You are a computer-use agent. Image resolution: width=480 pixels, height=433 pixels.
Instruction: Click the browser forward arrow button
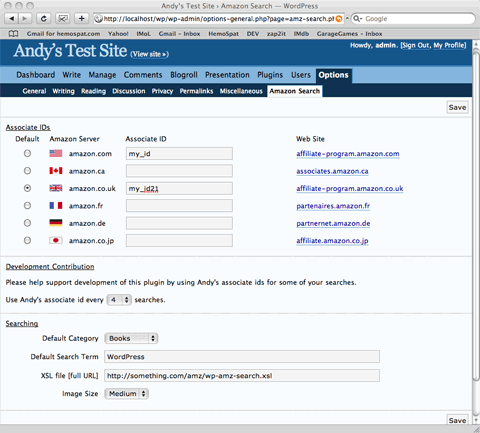pyautogui.click(x=25, y=19)
